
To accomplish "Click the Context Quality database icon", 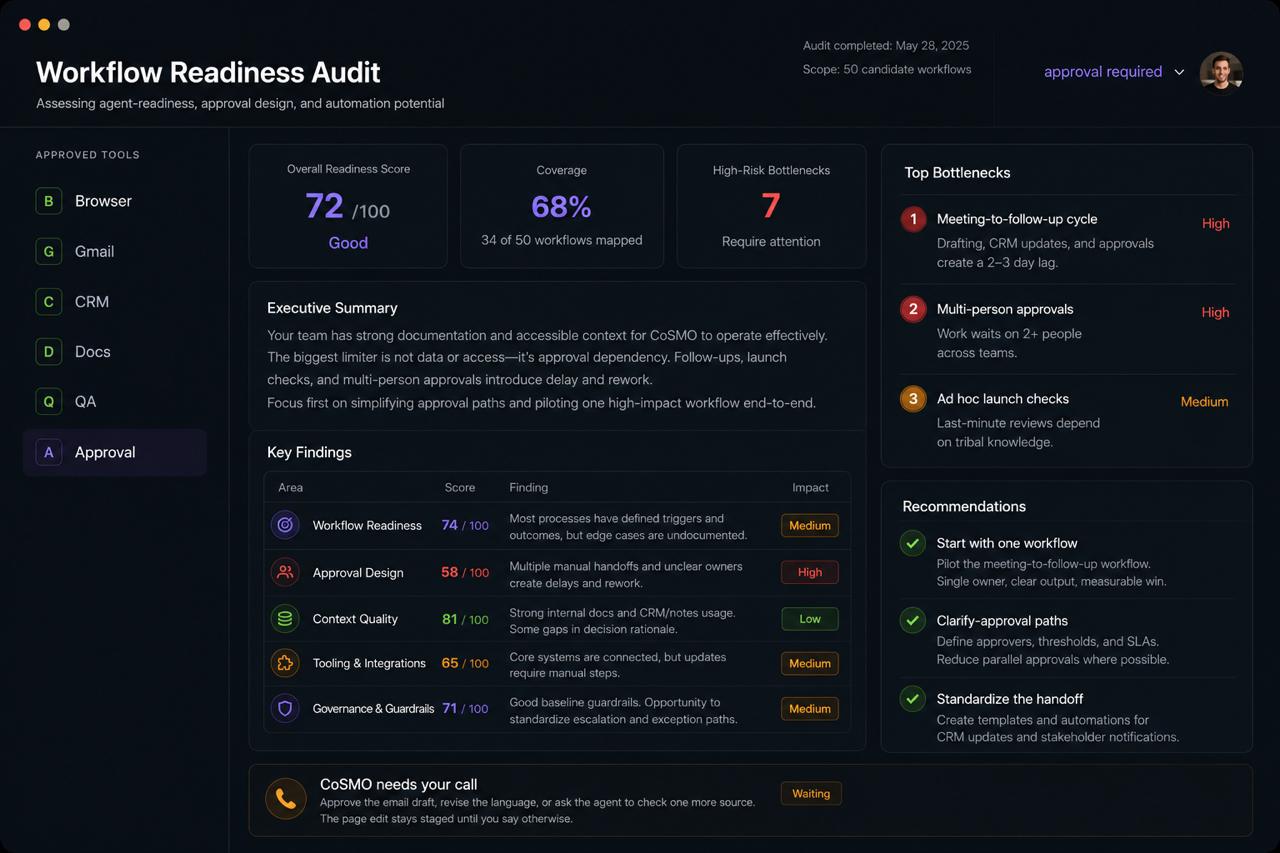I will [285, 619].
